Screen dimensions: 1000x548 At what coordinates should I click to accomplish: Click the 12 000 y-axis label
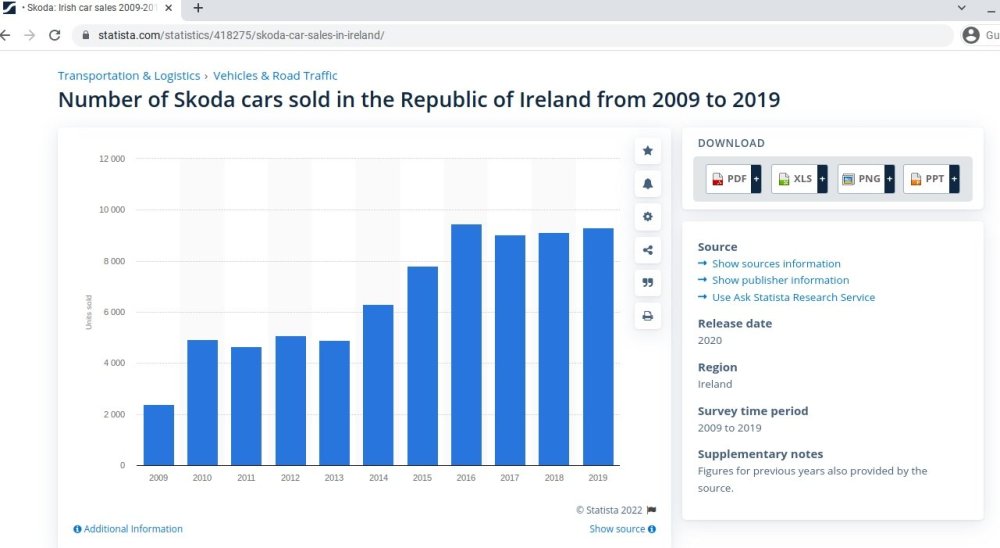[112, 159]
